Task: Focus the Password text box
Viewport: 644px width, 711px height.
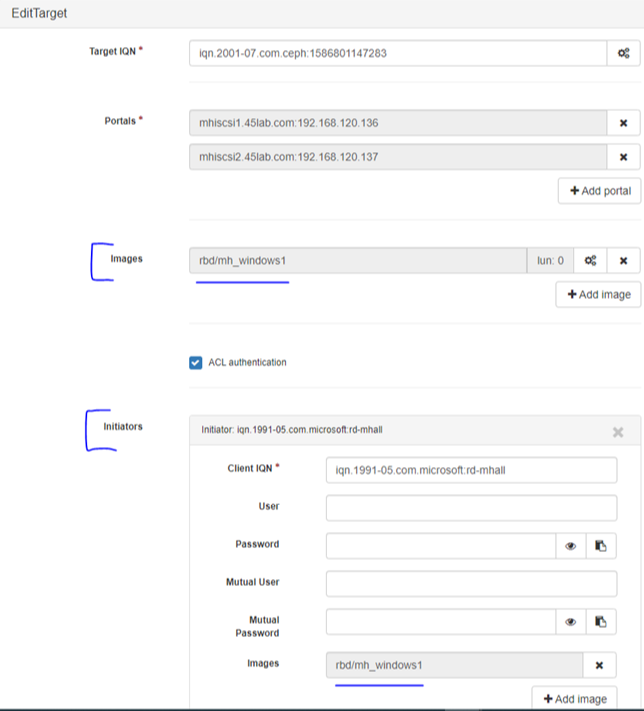Action: pos(441,546)
